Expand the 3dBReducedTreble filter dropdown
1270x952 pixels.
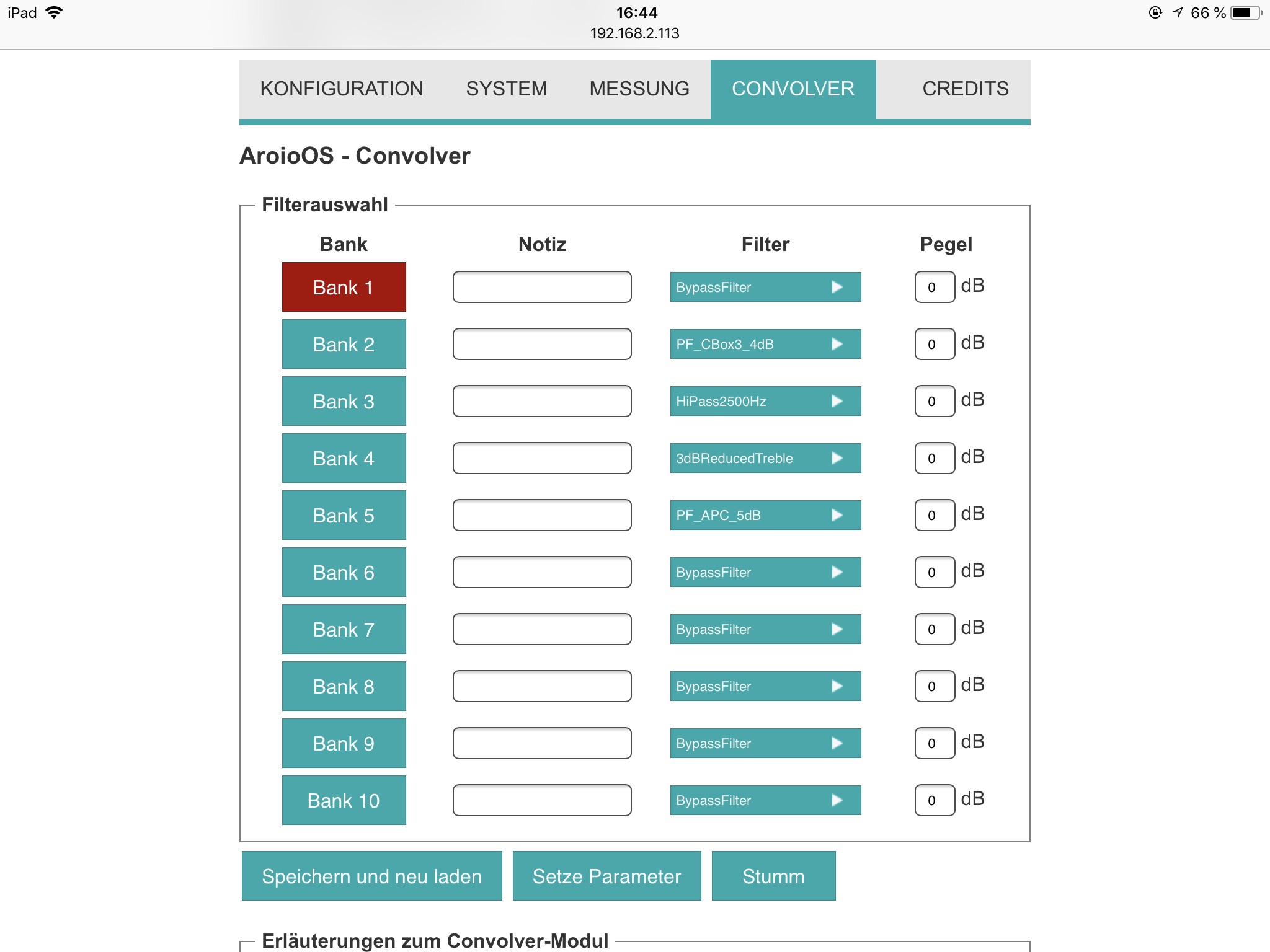coord(765,458)
